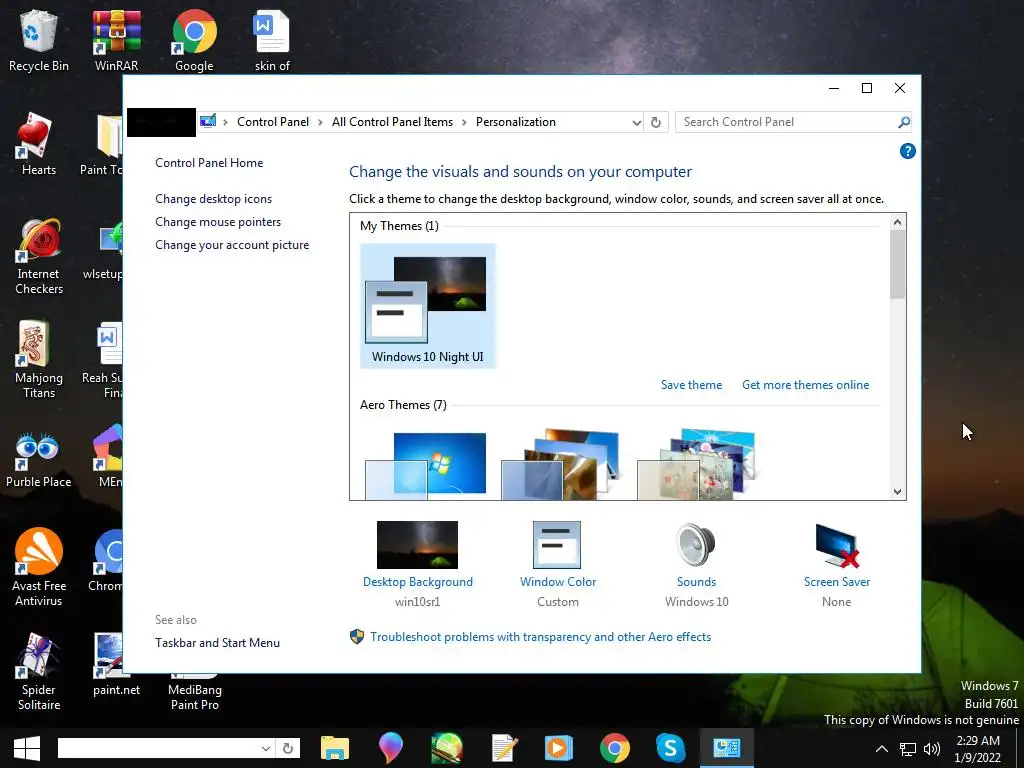Click the Desktop Background preview icon
Viewport: 1024px width, 768px height.
417,545
